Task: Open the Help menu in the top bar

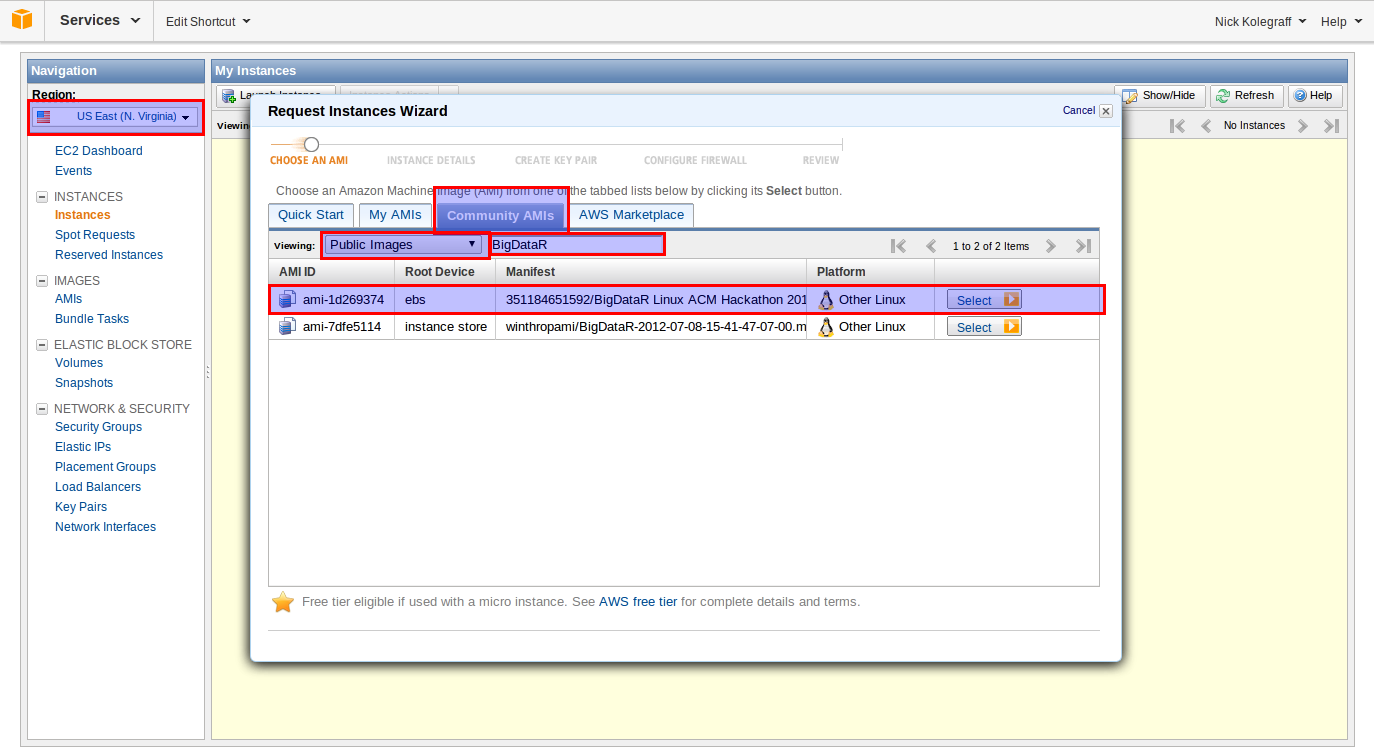Action: (1341, 22)
